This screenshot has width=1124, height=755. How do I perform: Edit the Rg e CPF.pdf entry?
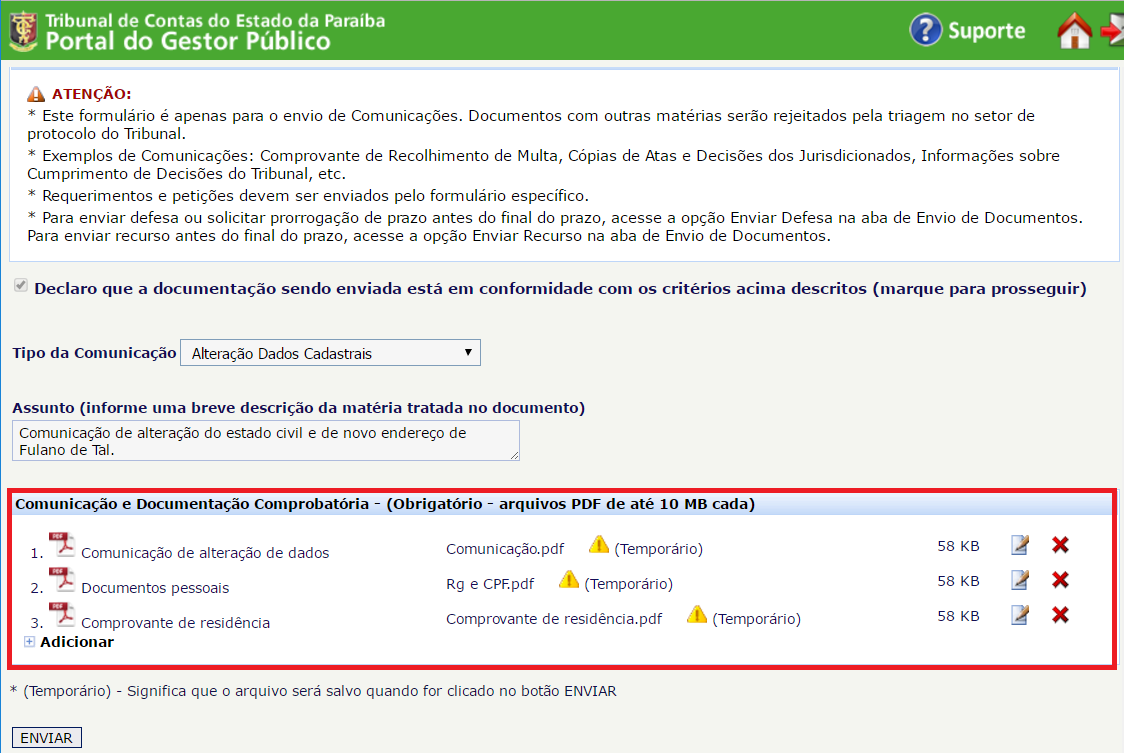1020,580
